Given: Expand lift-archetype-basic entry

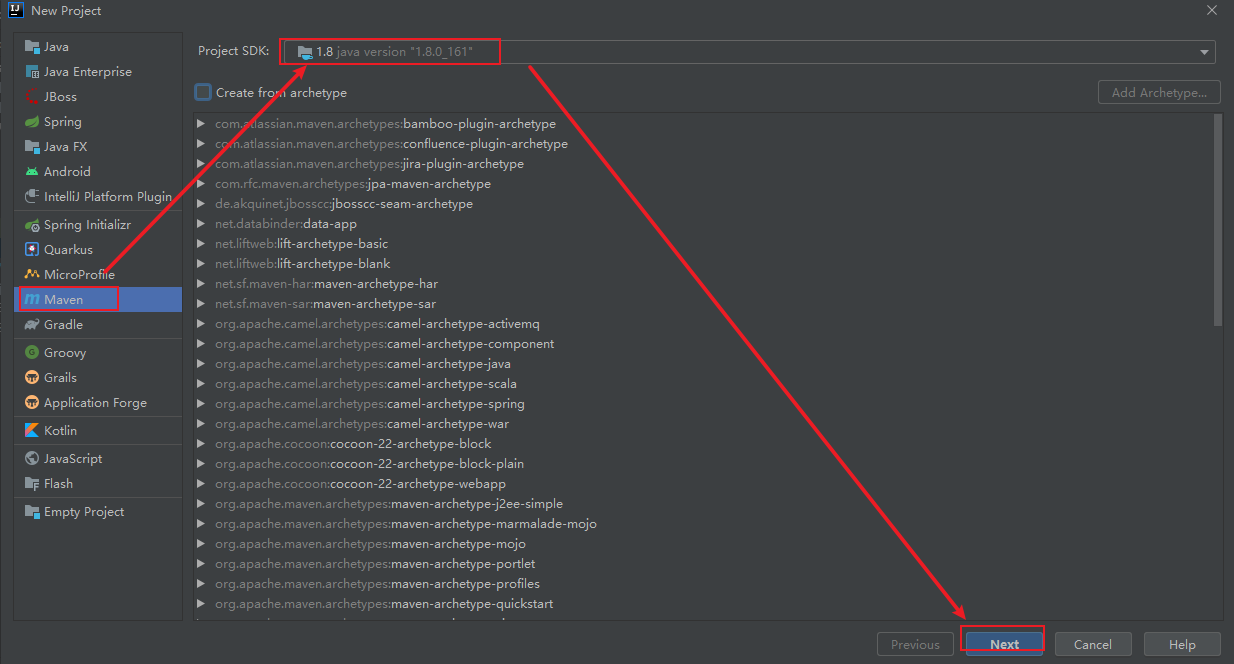Looking at the screenshot, I should pos(201,244).
